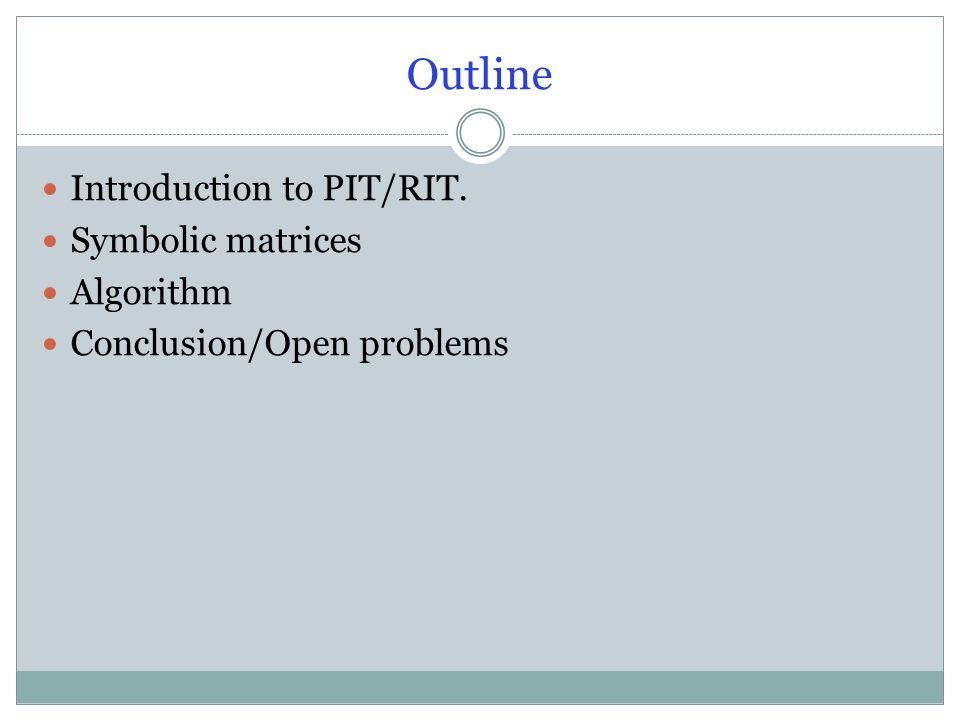Click the empty gray area below the bullets
This screenshot has height=720, width=960.
click(480, 514)
